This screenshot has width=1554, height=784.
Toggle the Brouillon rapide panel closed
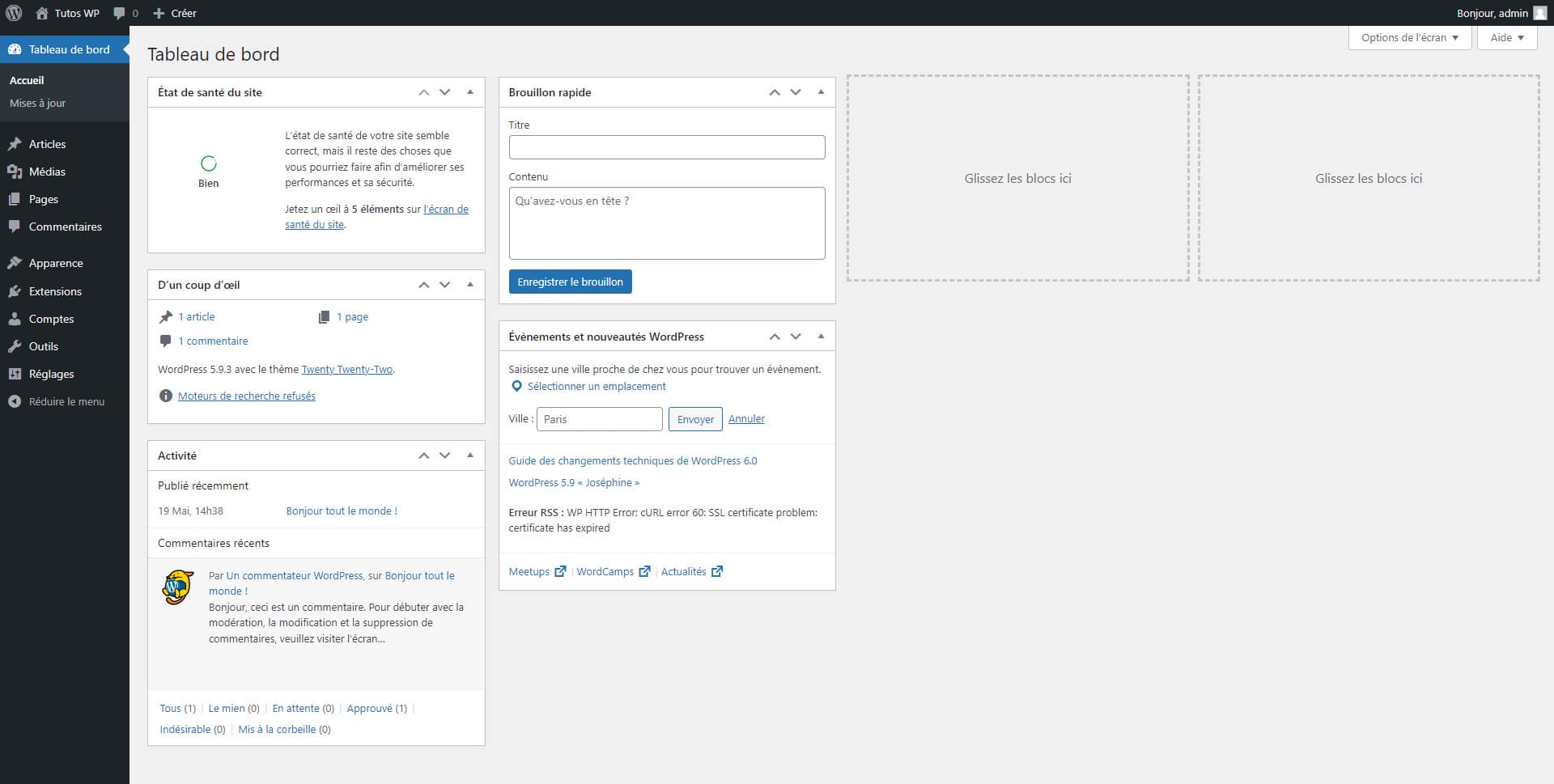tap(821, 92)
